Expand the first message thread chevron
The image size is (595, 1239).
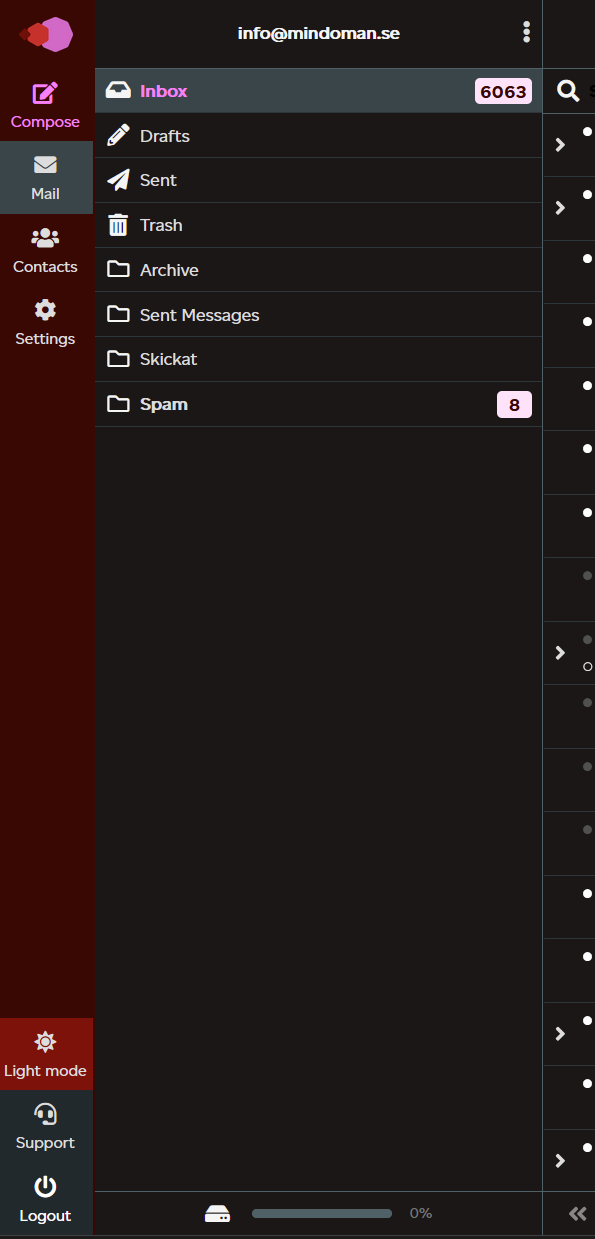pyautogui.click(x=560, y=143)
